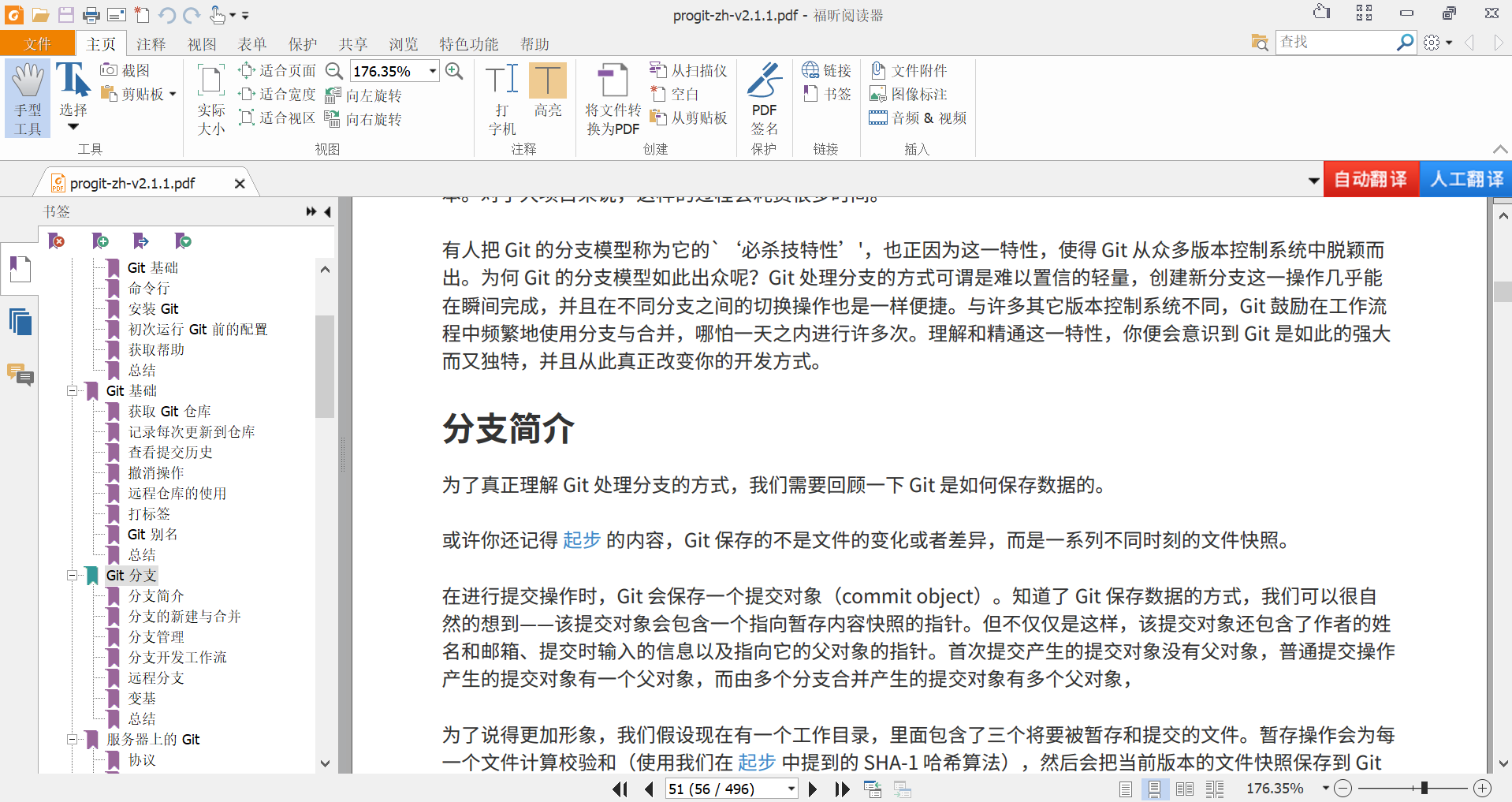Screen dimensions: 1512x802
Task: Create PDF from scanner (从扫描仪)
Action: click(x=688, y=70)
